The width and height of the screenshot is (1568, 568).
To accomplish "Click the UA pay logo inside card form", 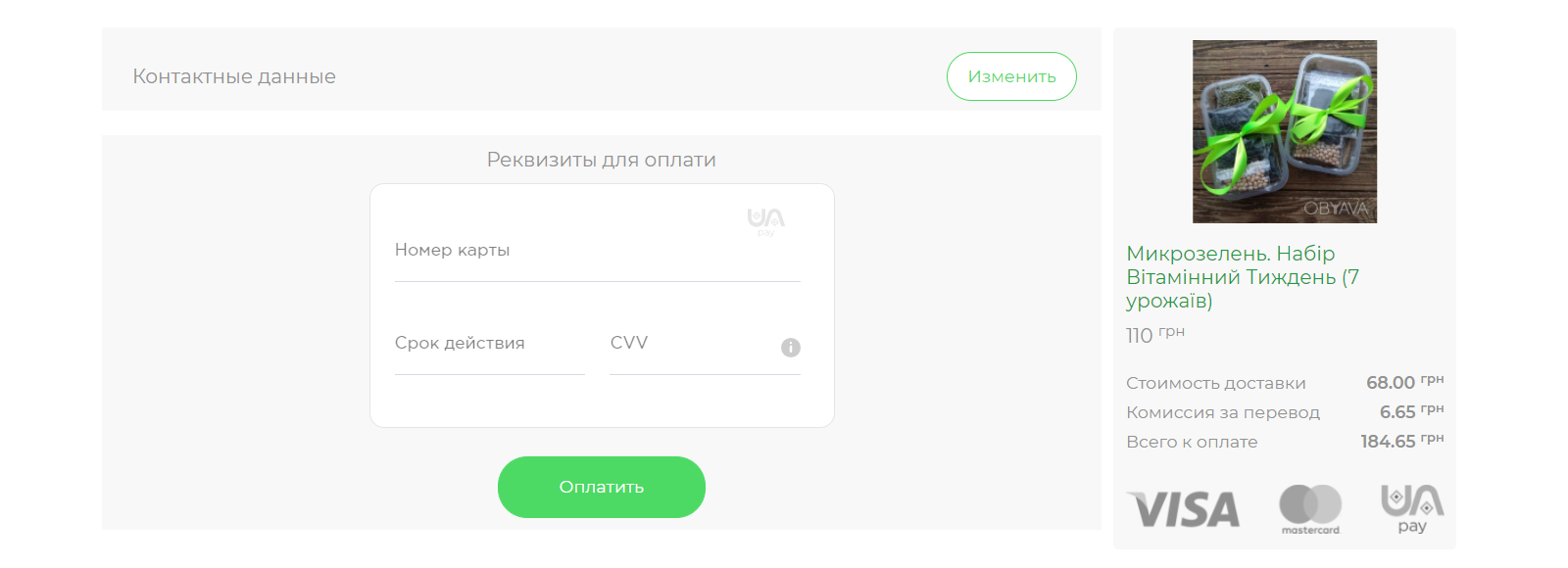I will [766, 220].
